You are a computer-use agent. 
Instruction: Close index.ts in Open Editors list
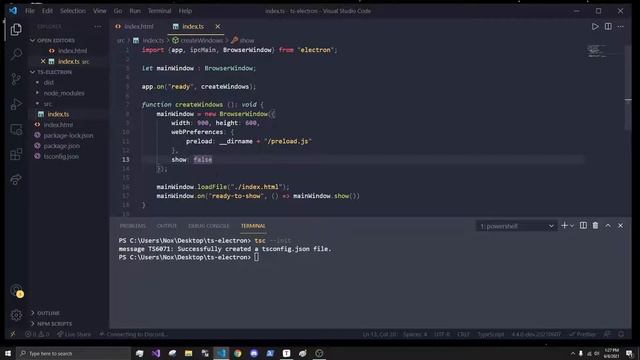(x=43, y=61)
